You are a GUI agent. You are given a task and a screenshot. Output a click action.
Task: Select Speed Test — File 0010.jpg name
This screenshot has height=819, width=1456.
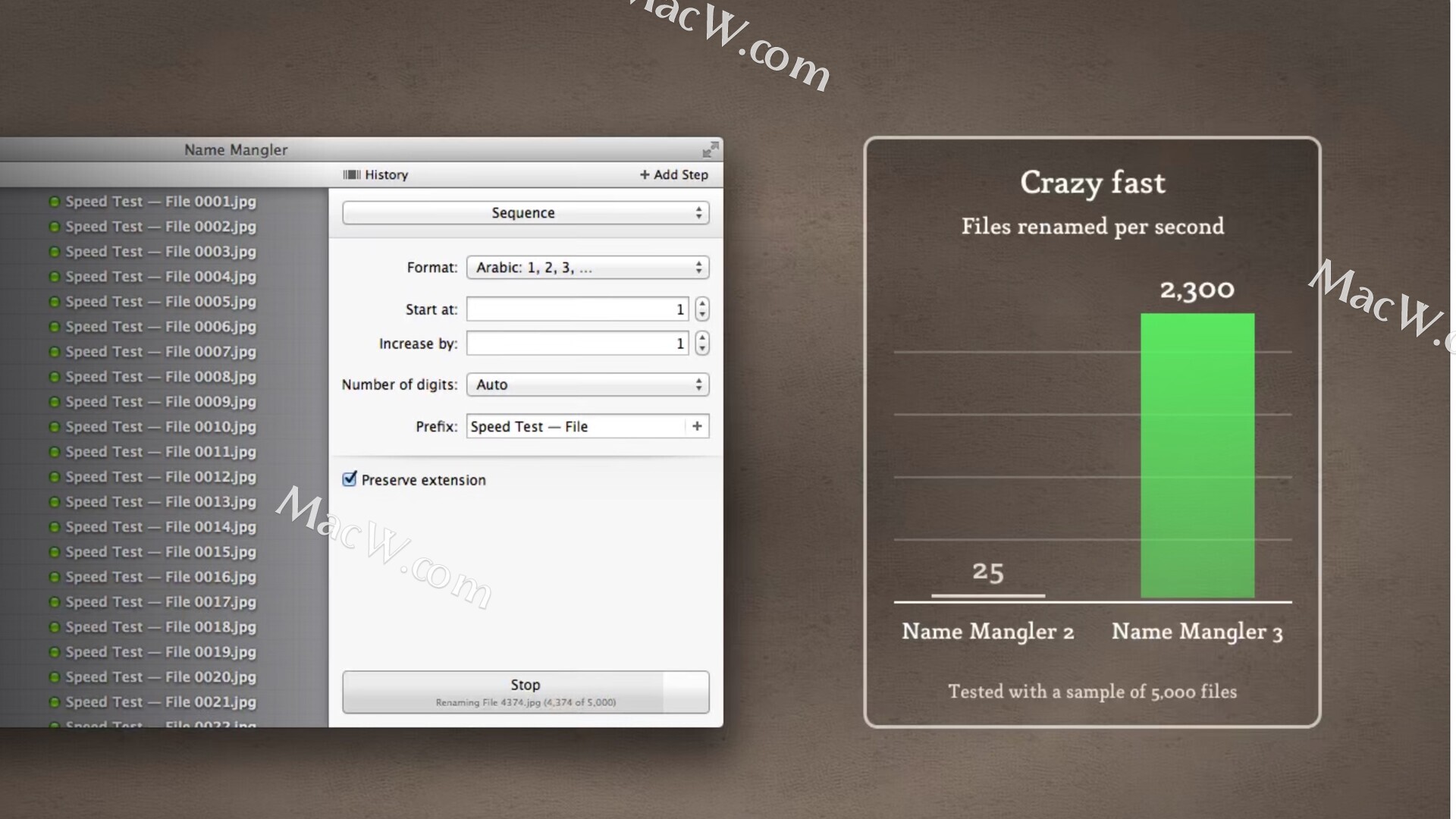pos(161,427)
